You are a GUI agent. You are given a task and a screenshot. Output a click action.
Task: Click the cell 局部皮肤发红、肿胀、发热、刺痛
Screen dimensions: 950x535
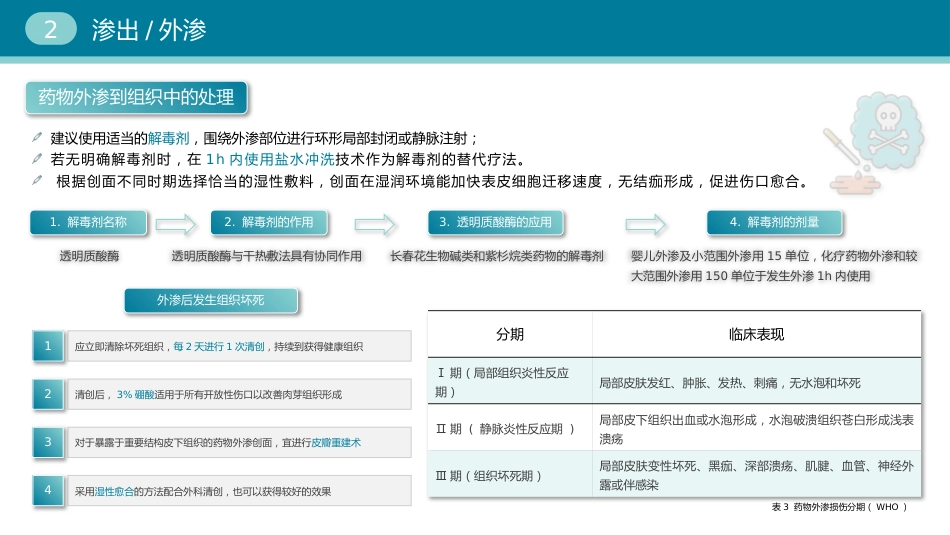pyautogui.click(x=757, y=382)
